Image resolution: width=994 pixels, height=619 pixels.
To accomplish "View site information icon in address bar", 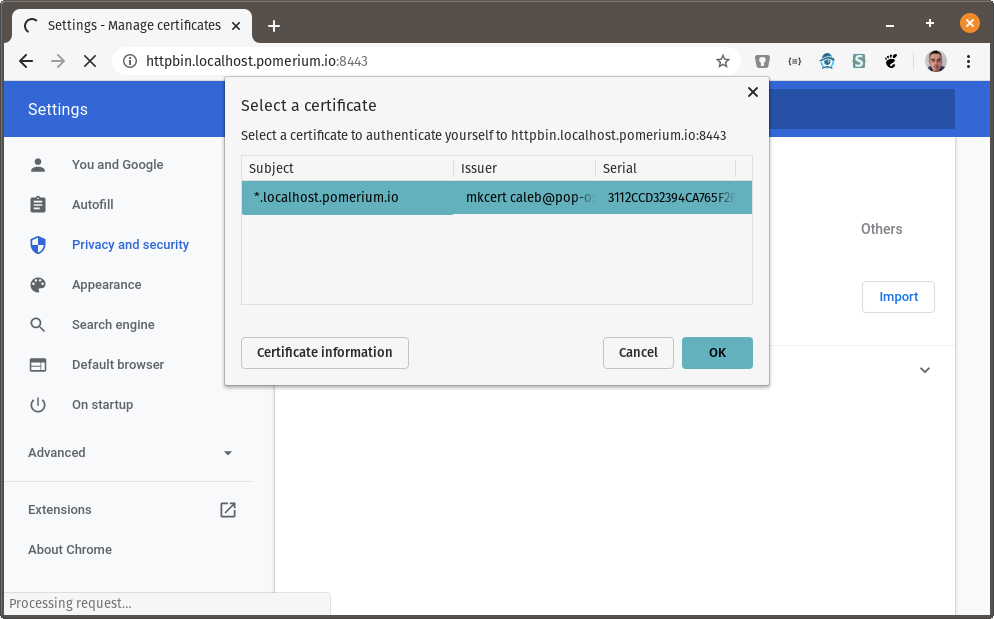I will point(129,61).
